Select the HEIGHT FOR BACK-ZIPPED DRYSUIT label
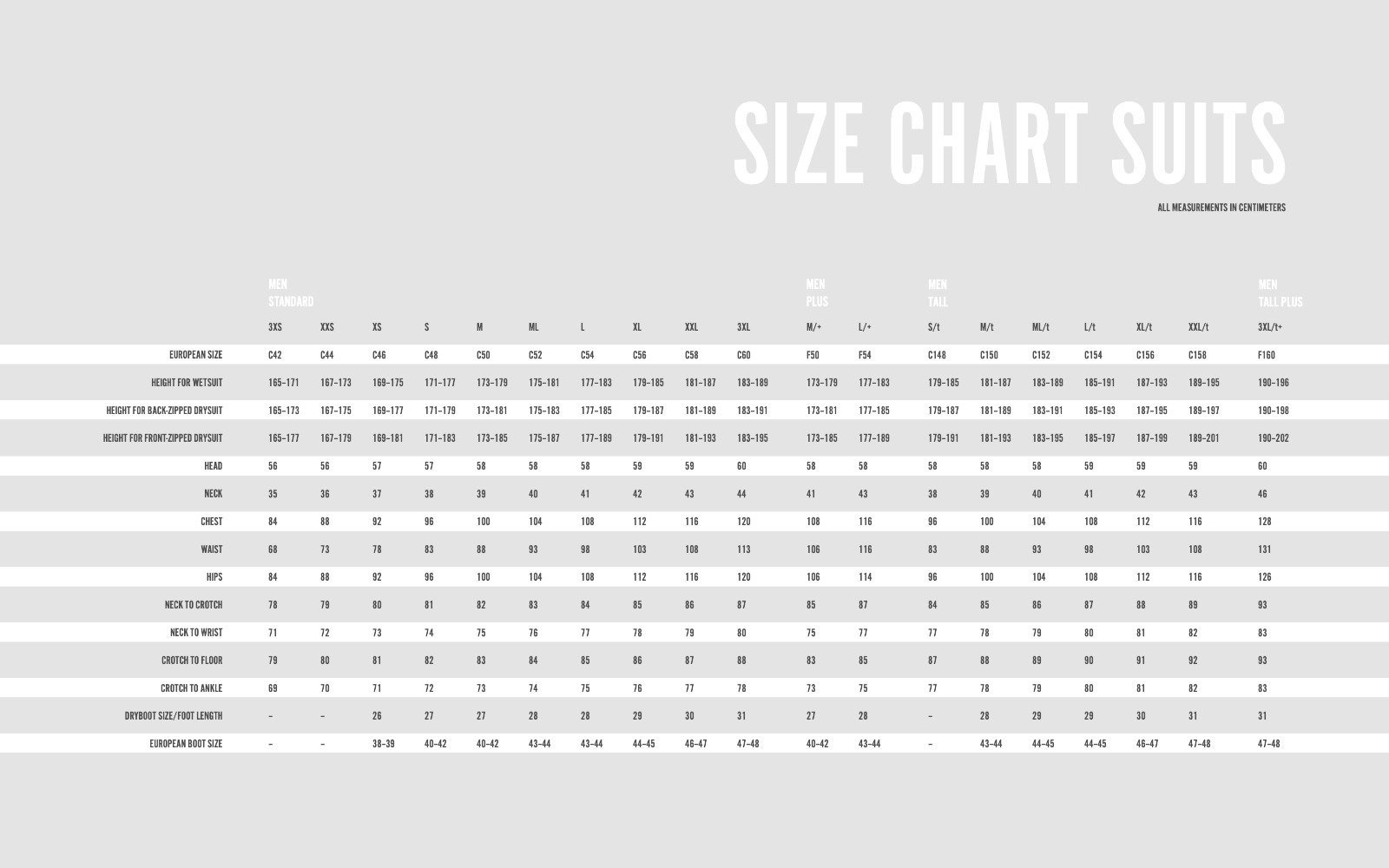 click(164, 411)
